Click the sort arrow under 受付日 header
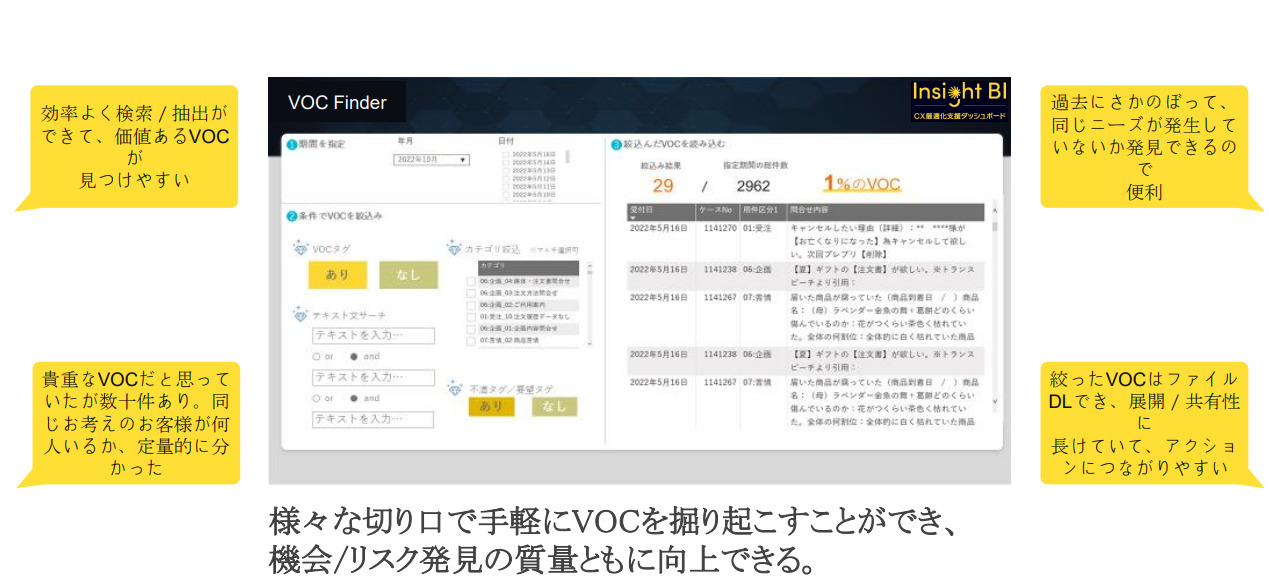 [x=631, y=218]
